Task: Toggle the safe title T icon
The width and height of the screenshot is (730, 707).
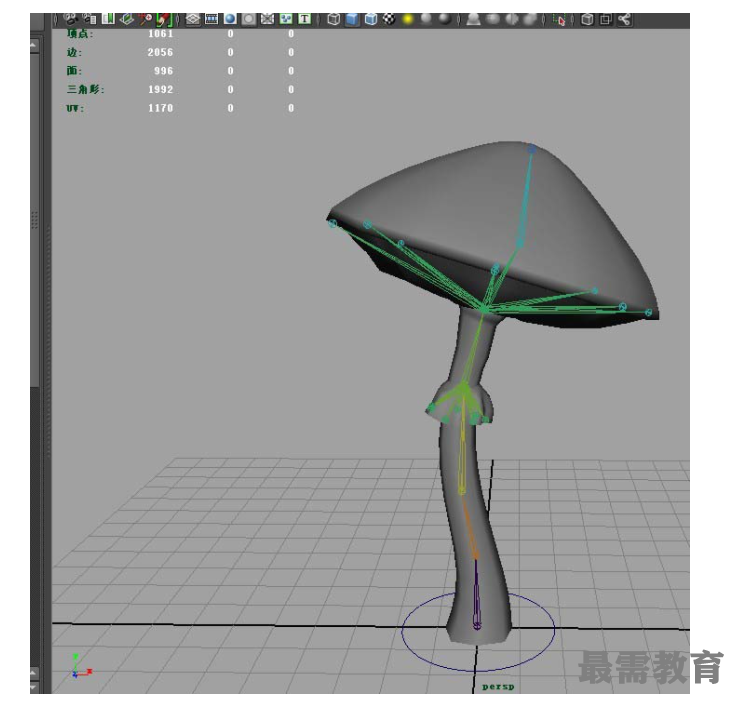Action: click(x=304, y=19)
